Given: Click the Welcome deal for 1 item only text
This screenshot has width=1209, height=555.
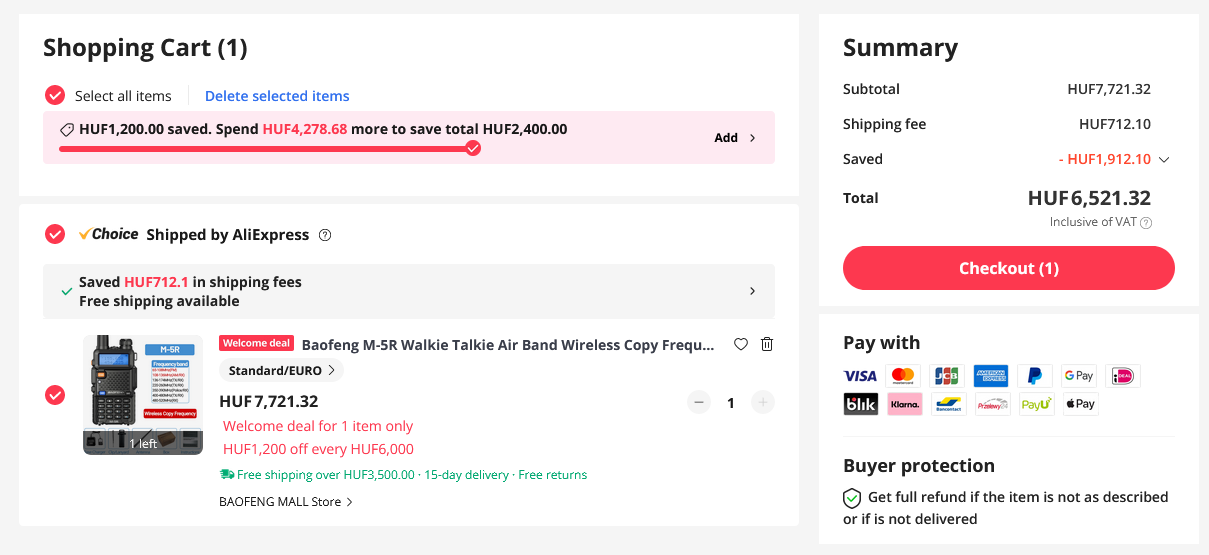Looking at the screenshot, I should [318, 426].
